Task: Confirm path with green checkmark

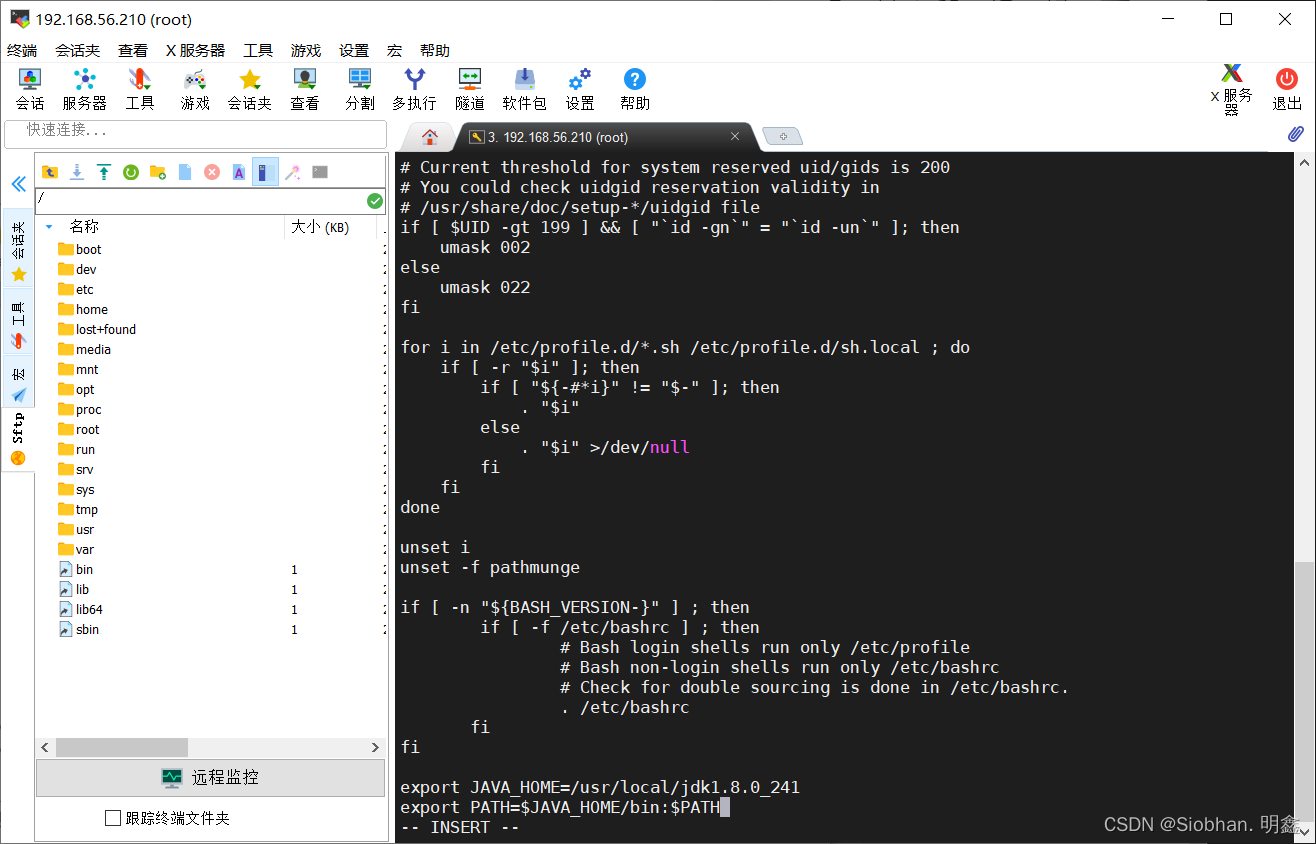Action: click(x=375, y=201)
